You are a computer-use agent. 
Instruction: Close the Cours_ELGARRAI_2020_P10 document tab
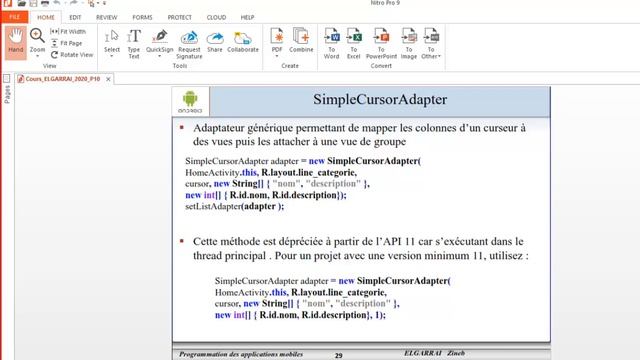(x=108, y=79)
